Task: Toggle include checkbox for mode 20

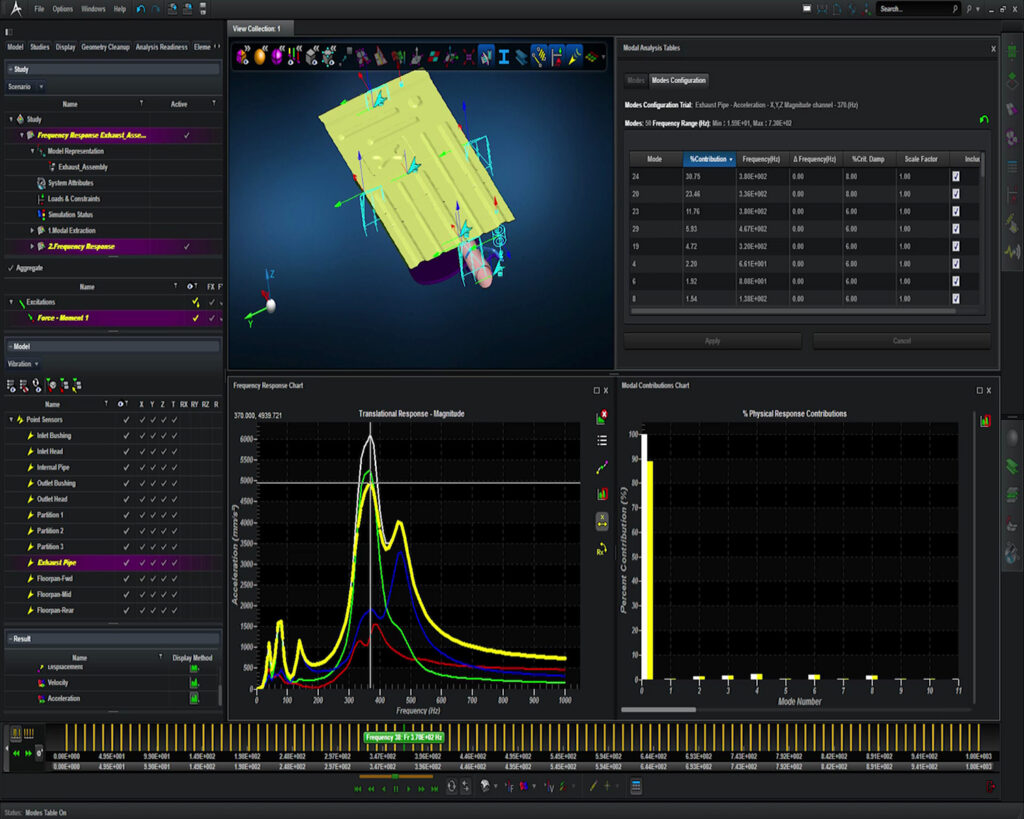Action: point(956,194)
